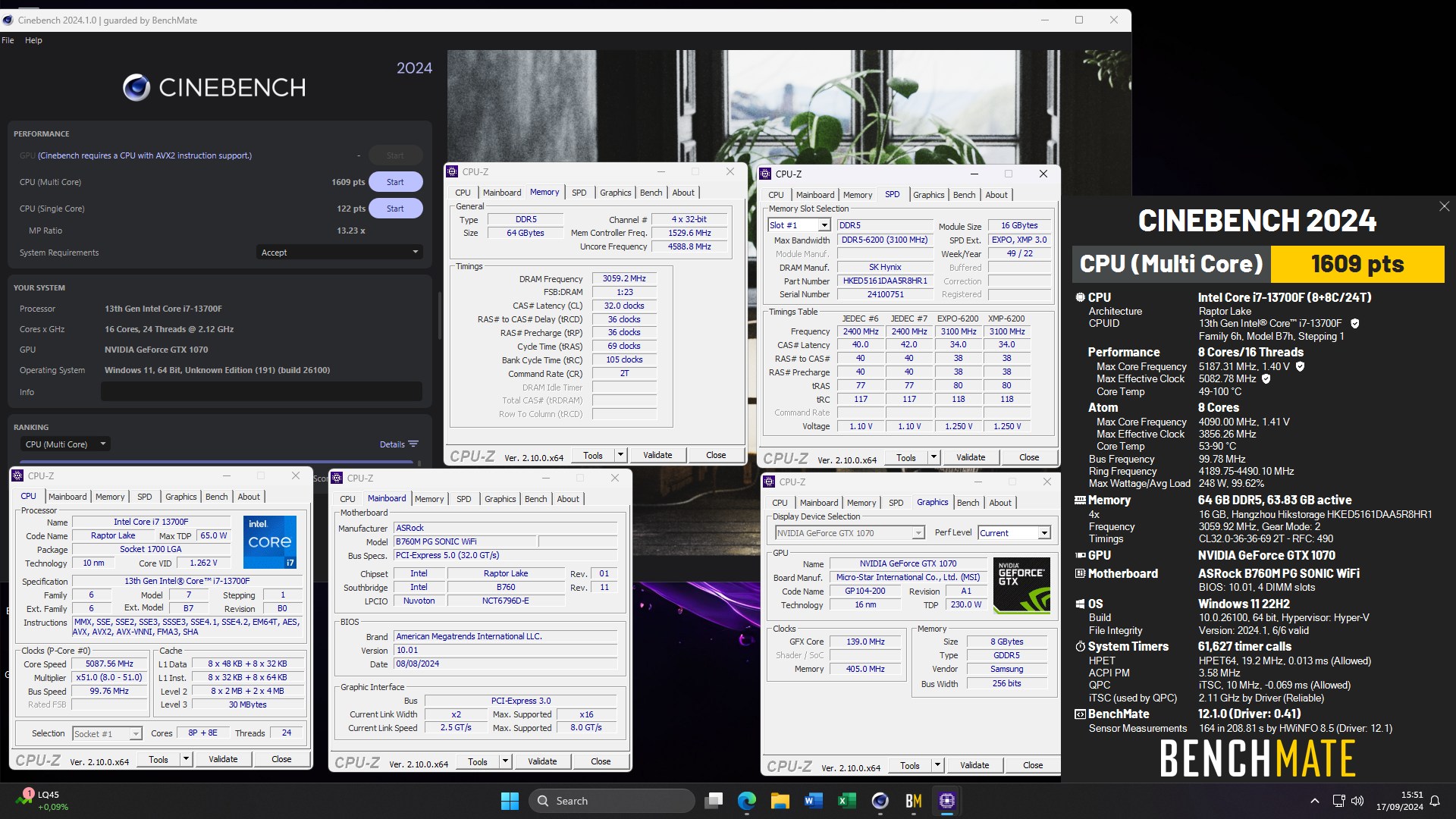Screen dimensions: 1456x819
Task: Open the Slot #1 memory slot dropdown in SPD window
Action: pyautogui.click(x=799, y=225)
